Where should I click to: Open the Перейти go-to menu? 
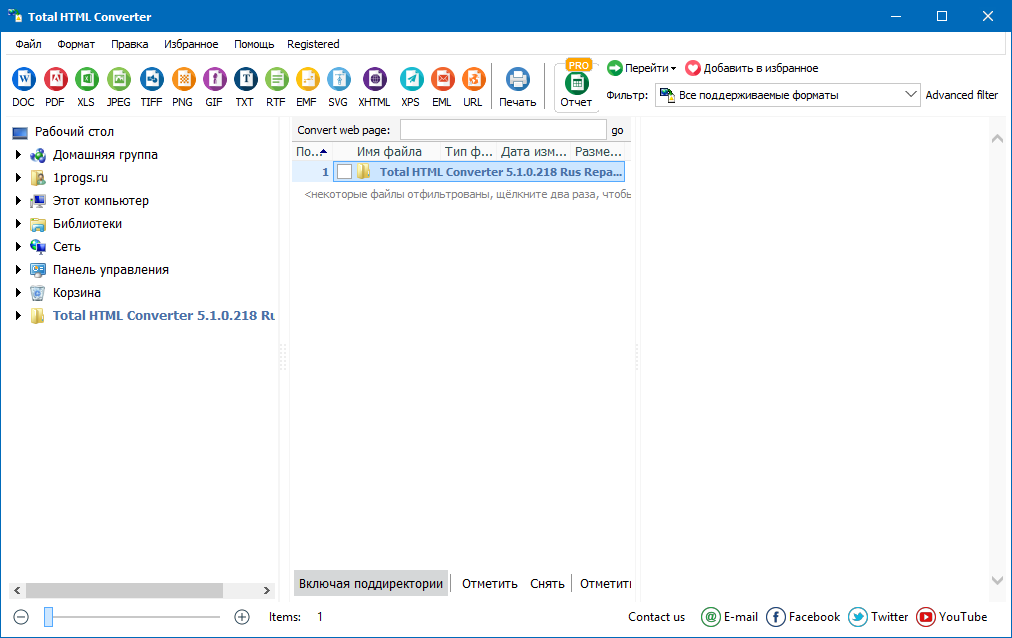[x=642, y=68]
